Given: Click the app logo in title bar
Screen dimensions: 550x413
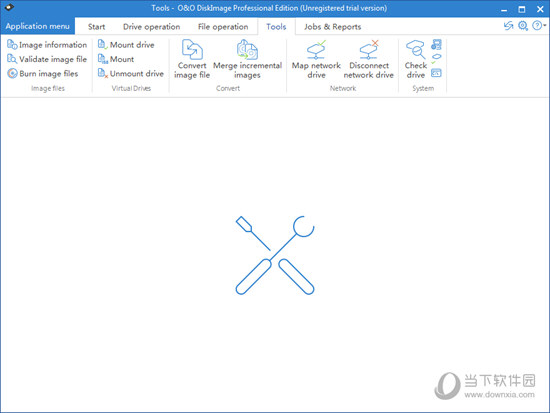Looking at the screenshot, I should click(9, 7).
